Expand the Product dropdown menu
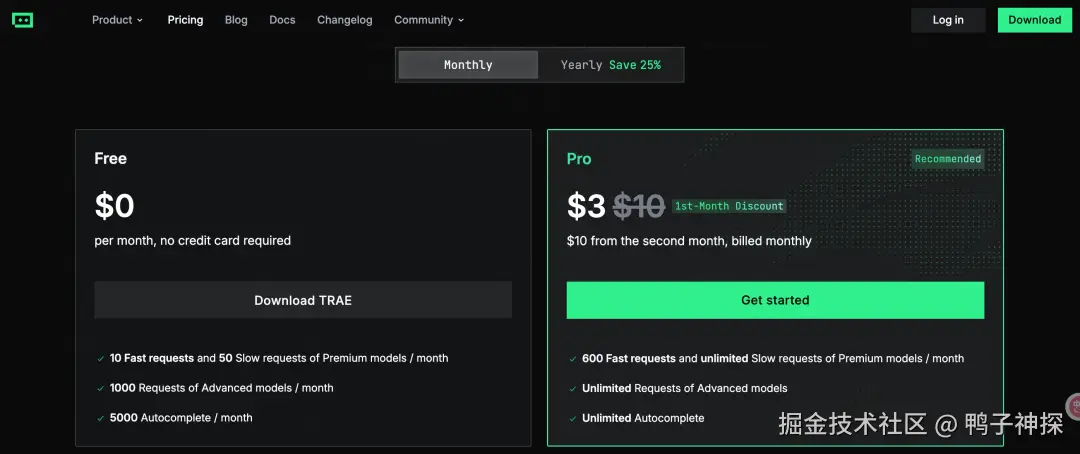This screenshot has height=454, width=1080. pos(117,20)
